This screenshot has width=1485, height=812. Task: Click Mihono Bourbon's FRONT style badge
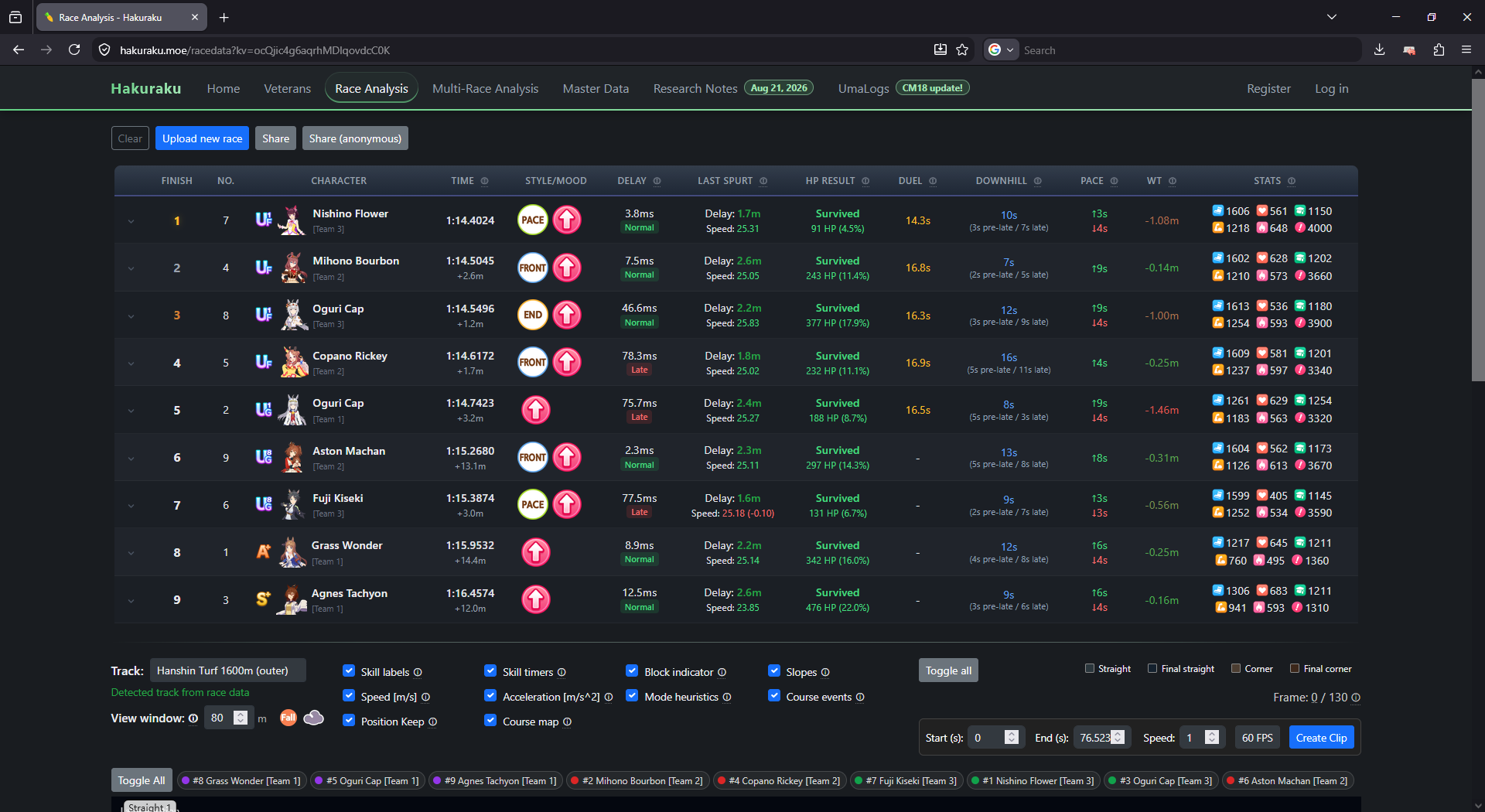pyautogui.click(x=533, y=268)
